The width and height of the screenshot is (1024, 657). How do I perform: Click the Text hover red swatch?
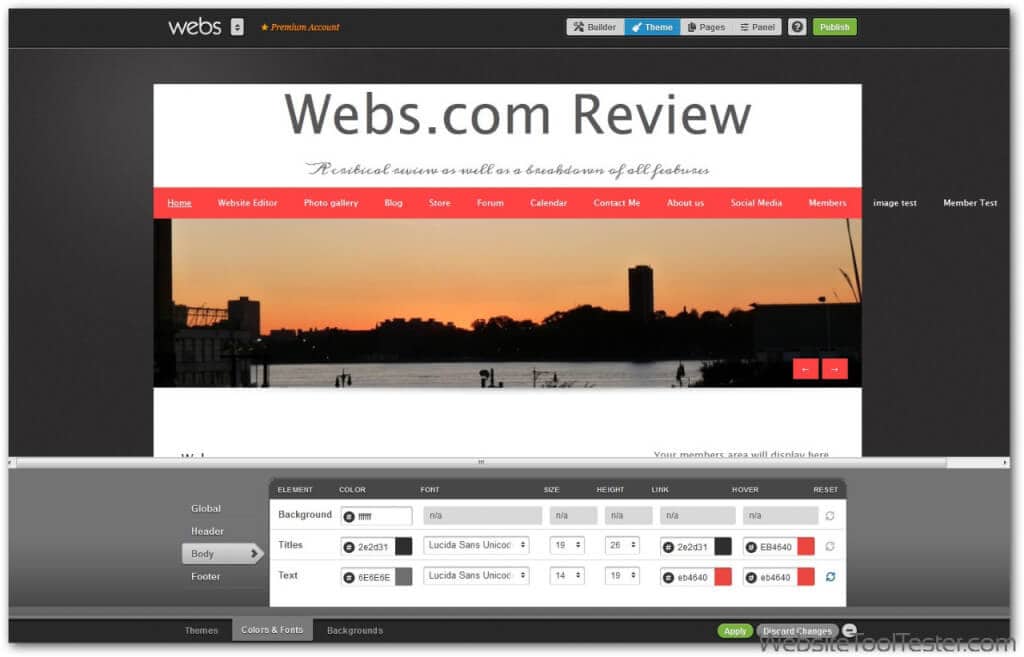click(806, 577)
